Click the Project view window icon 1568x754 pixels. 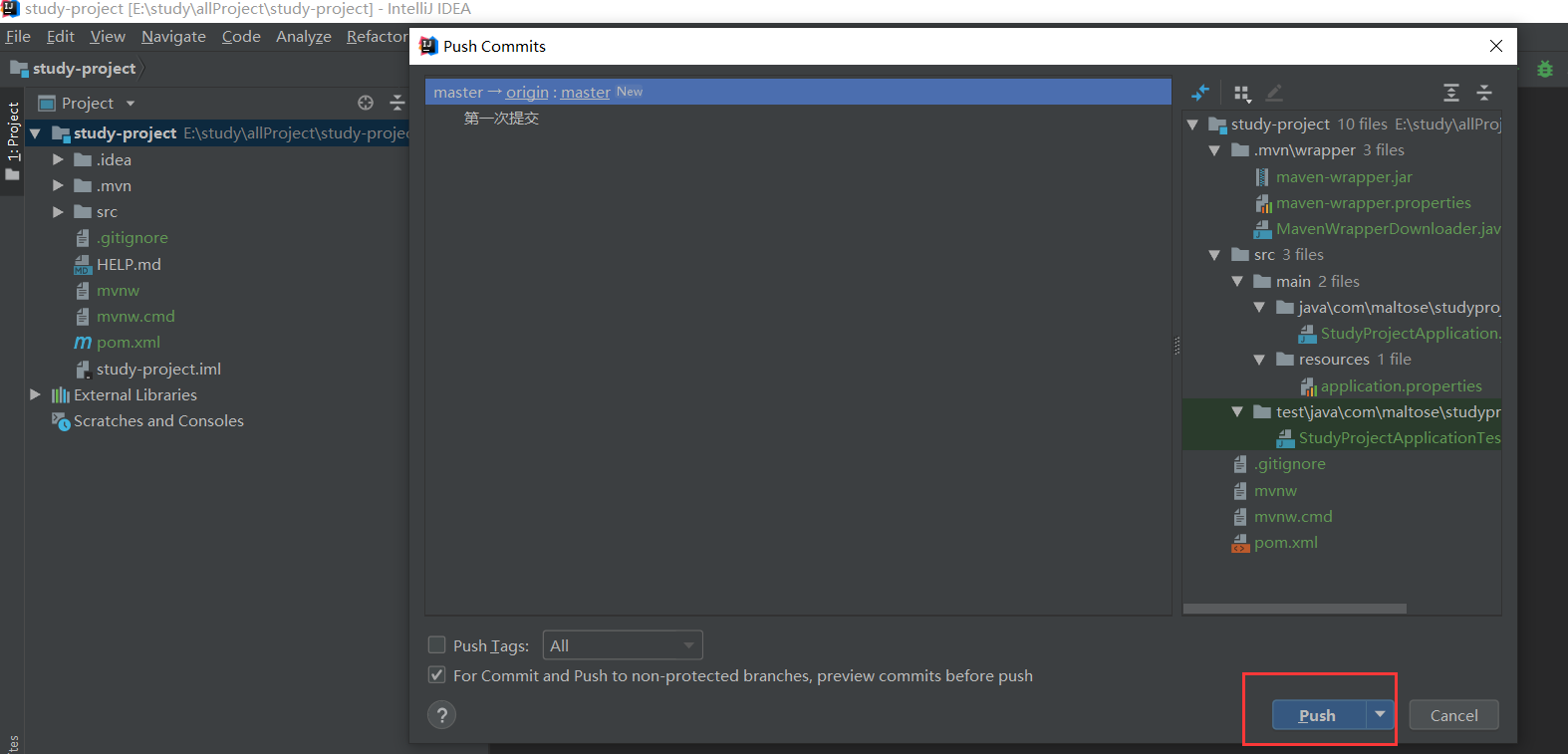tap(47, 103)
